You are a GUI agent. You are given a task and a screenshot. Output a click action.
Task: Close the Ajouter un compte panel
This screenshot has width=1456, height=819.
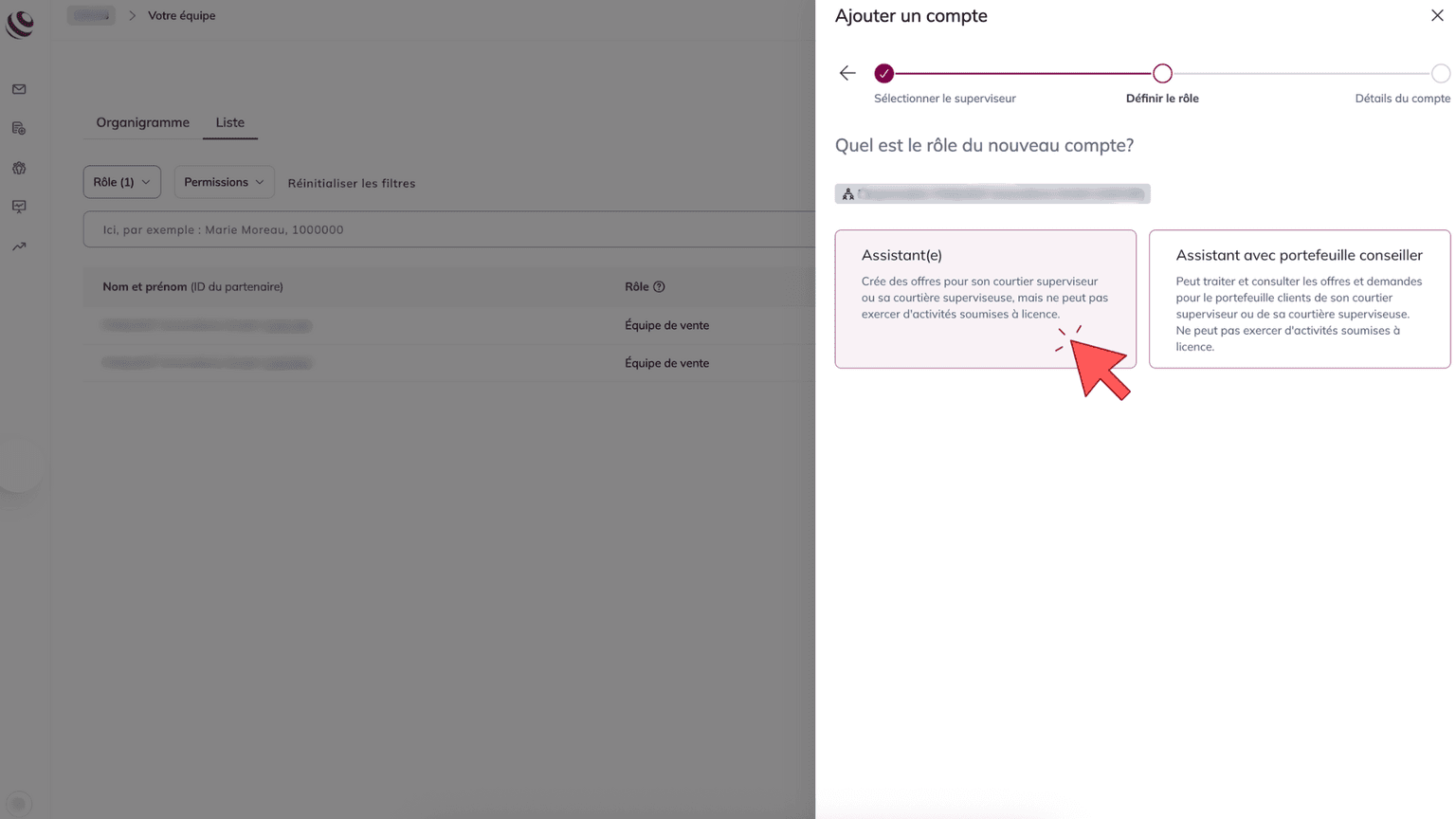point(1437,15)
